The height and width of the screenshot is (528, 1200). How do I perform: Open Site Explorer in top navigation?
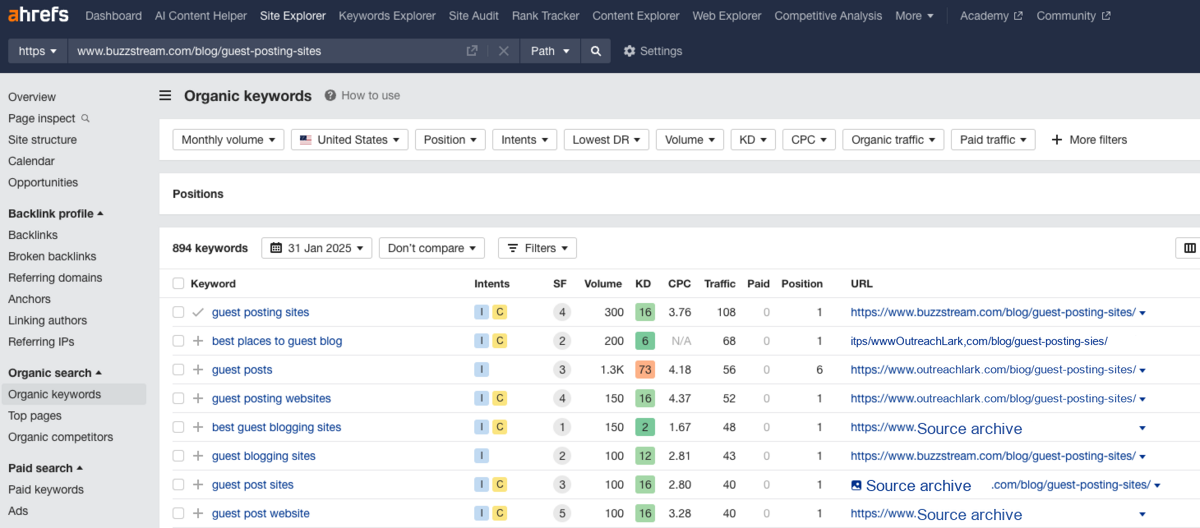click(x=293, y=16)
